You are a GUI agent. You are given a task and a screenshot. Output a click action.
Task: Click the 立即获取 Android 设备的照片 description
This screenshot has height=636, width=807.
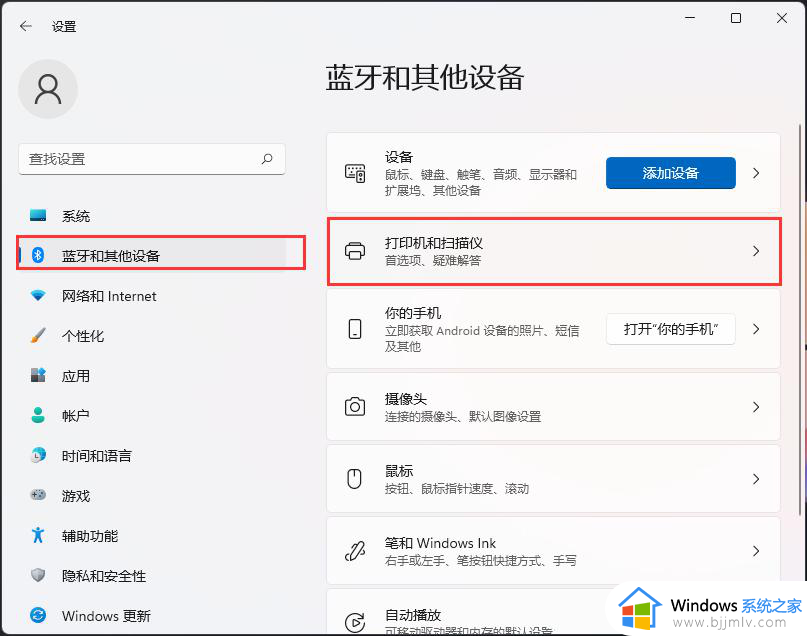(x=482, y=338)
